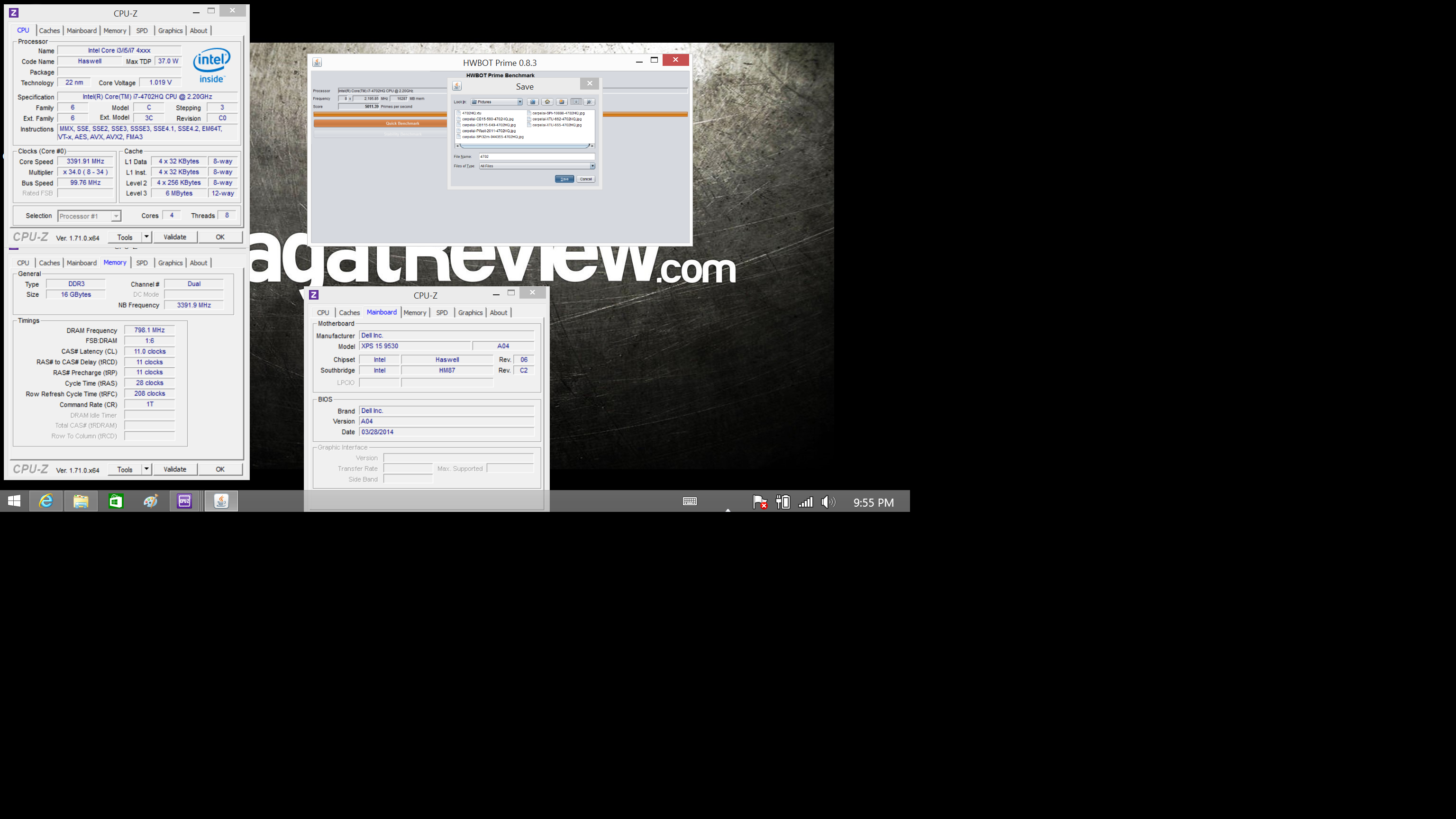The width and height of the screenshot is (1456, 819).
Task: Switch Save dialog to List view
Action: pos(576,102)
